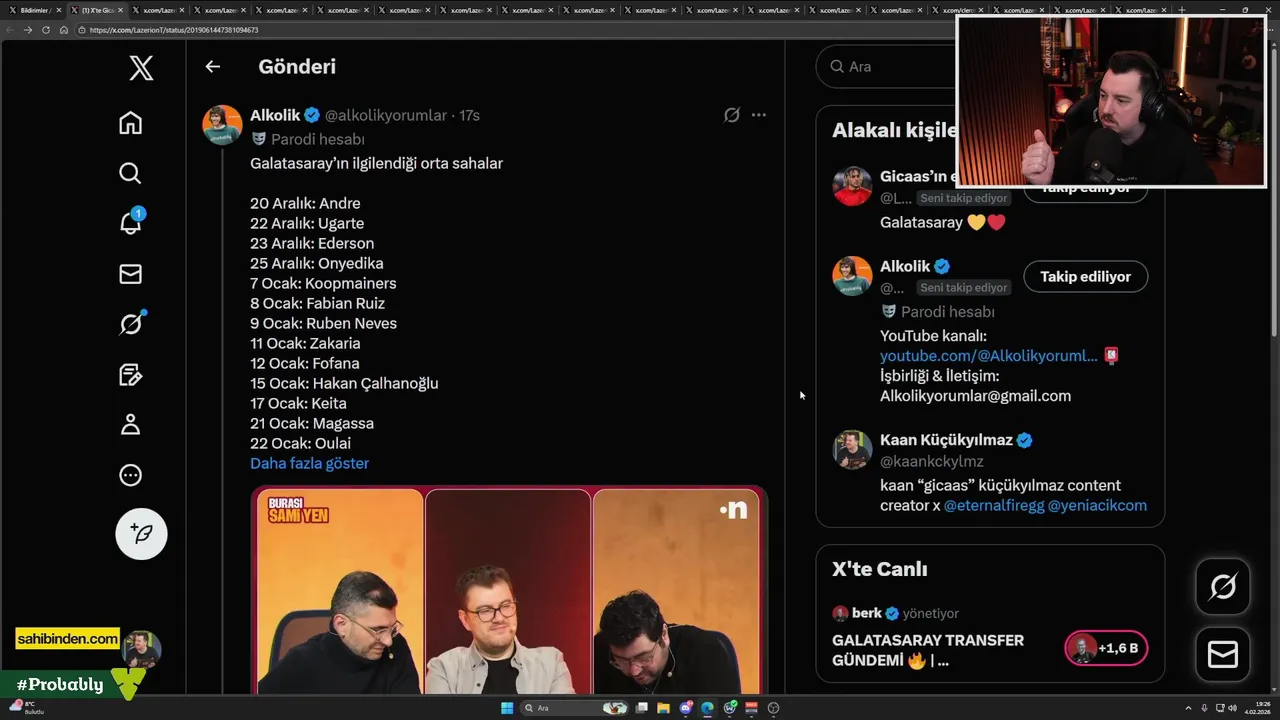Open the Explore search icon in sidebar
The height and width of the screenshot is (720, 1280).
point(130,173)
